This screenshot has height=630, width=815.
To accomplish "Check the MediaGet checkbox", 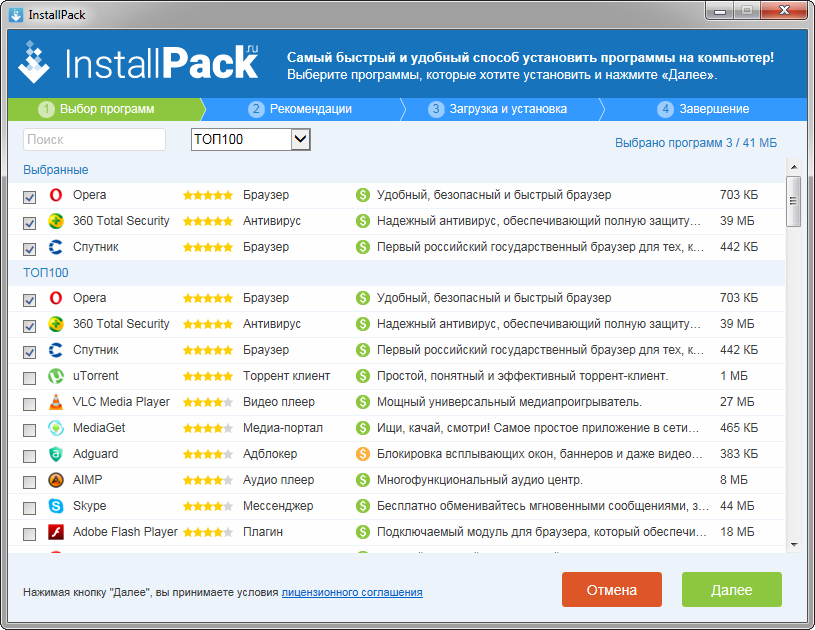I will click(30, 430).
